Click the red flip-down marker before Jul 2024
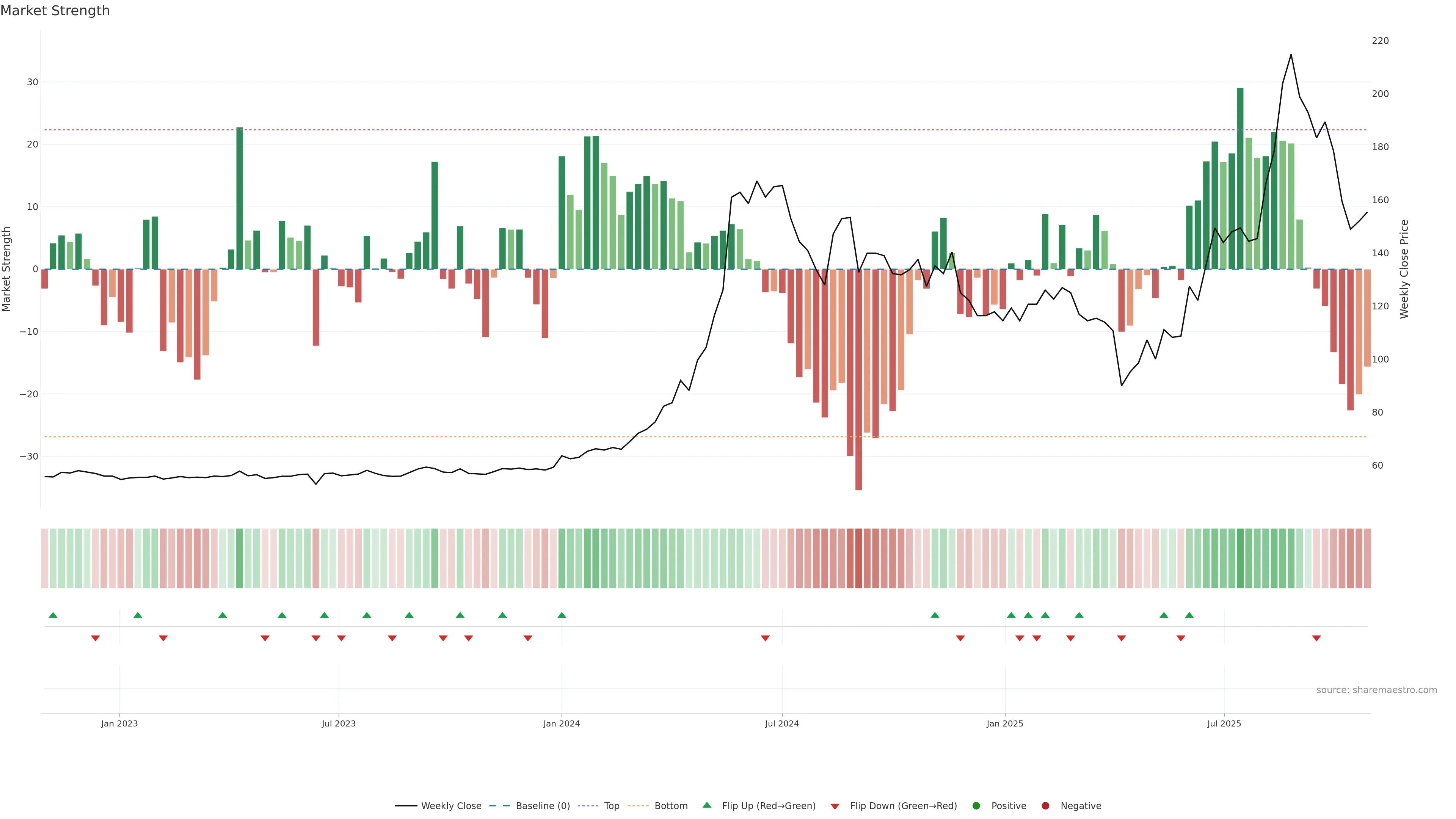The image size is (1456, 819). point(765,638)
